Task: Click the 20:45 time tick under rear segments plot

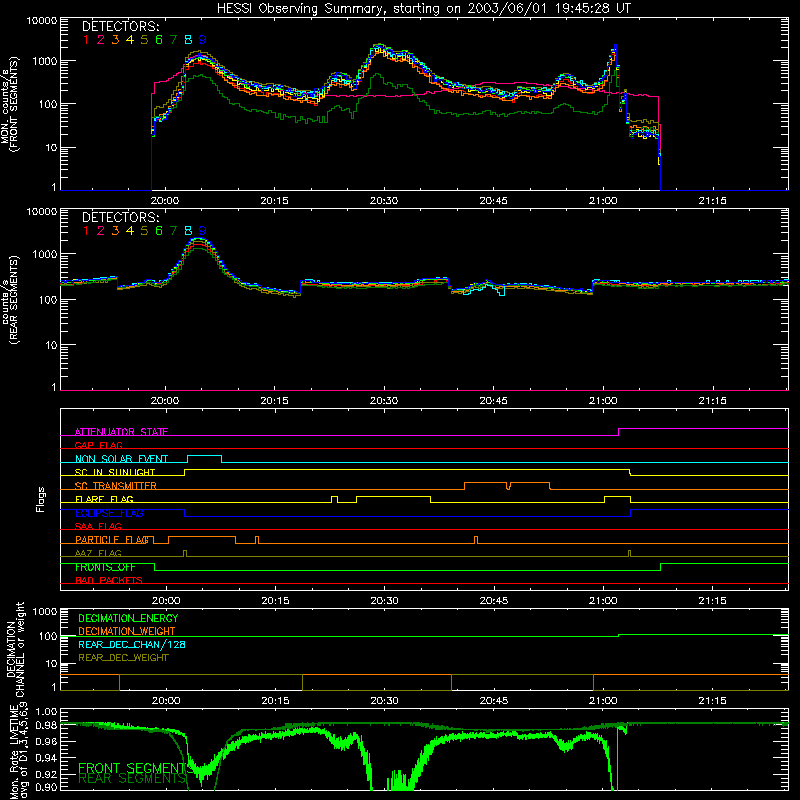Action: coord(493,401)
